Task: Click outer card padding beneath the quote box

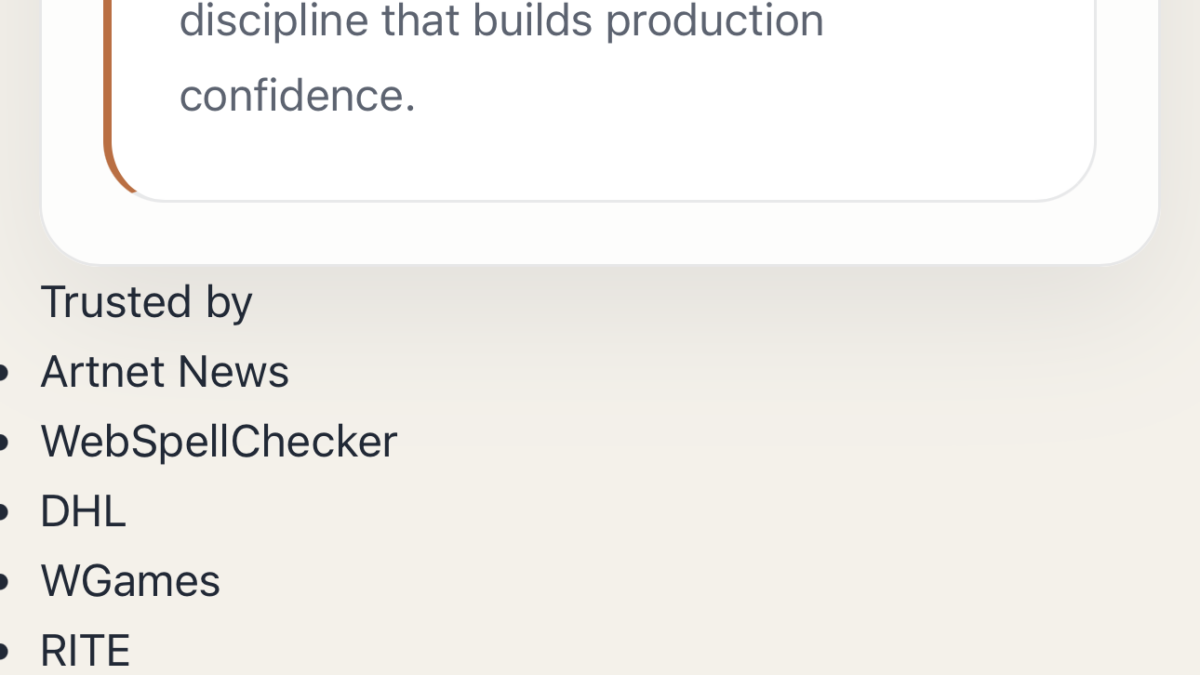Action: [600, 233]
